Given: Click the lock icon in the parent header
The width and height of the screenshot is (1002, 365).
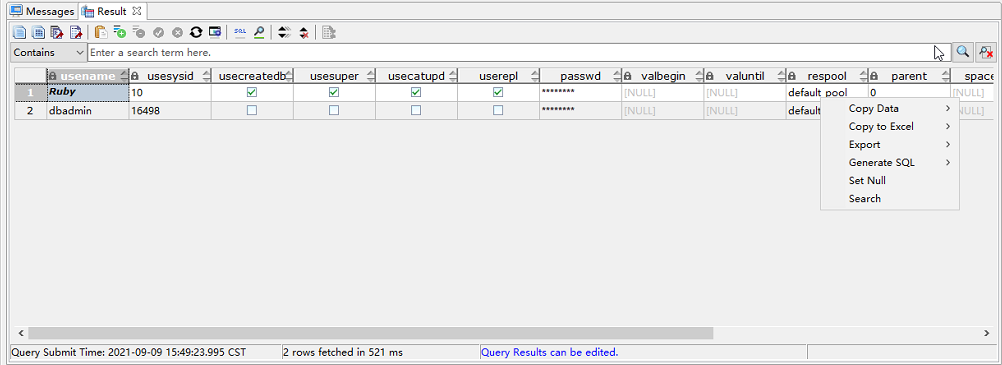Looking at the screenshot, I should 874,76.
